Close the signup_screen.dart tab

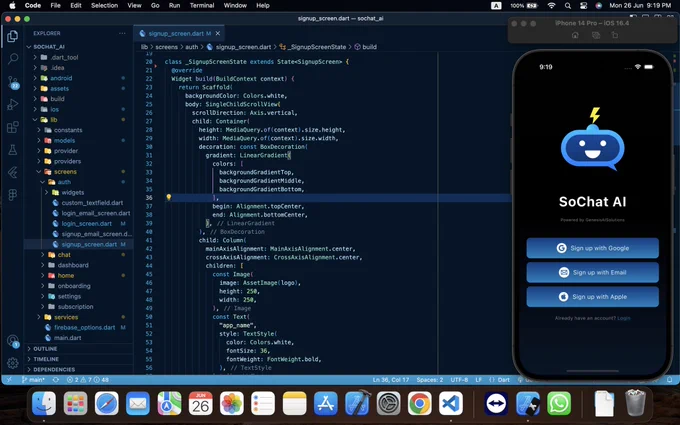218,33
